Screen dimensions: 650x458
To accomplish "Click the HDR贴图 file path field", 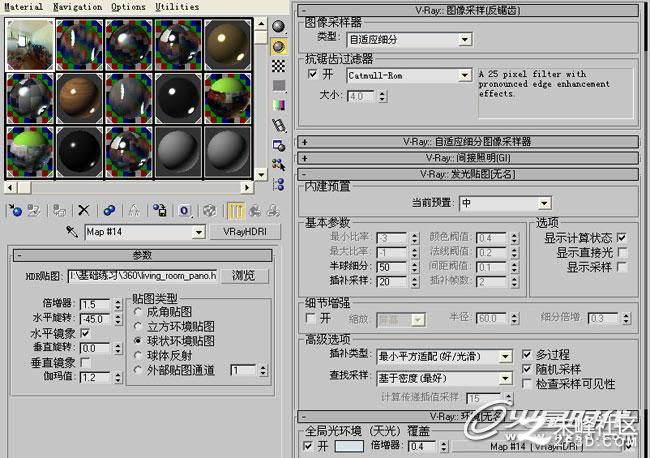I will coord(142,276).
